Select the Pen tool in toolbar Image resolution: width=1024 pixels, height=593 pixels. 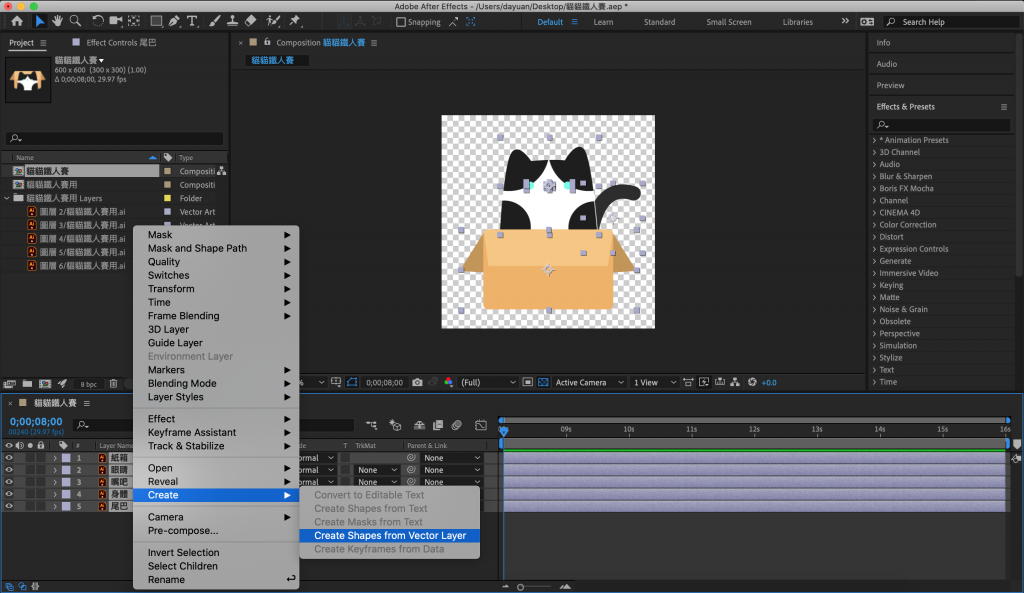click(x=176, y=21)
